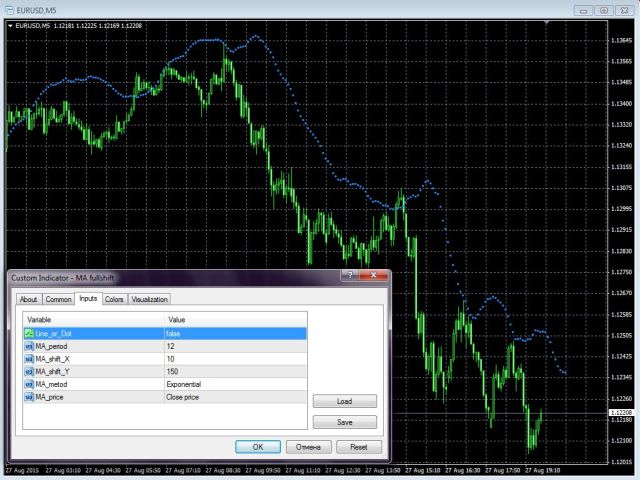This screenshot has width=640, height=480.
Task: Open the MA_metod Exponential value dropdown
Action: (233, 384)
